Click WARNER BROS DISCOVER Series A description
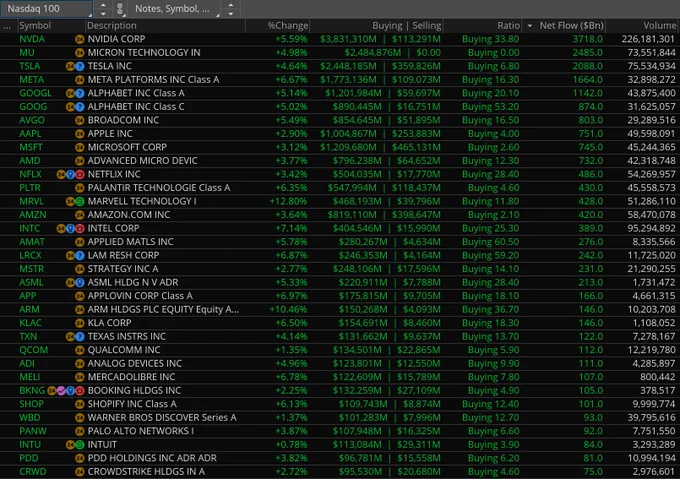The width and height of the screenshot is (680, 479). (x=162, y=417)
